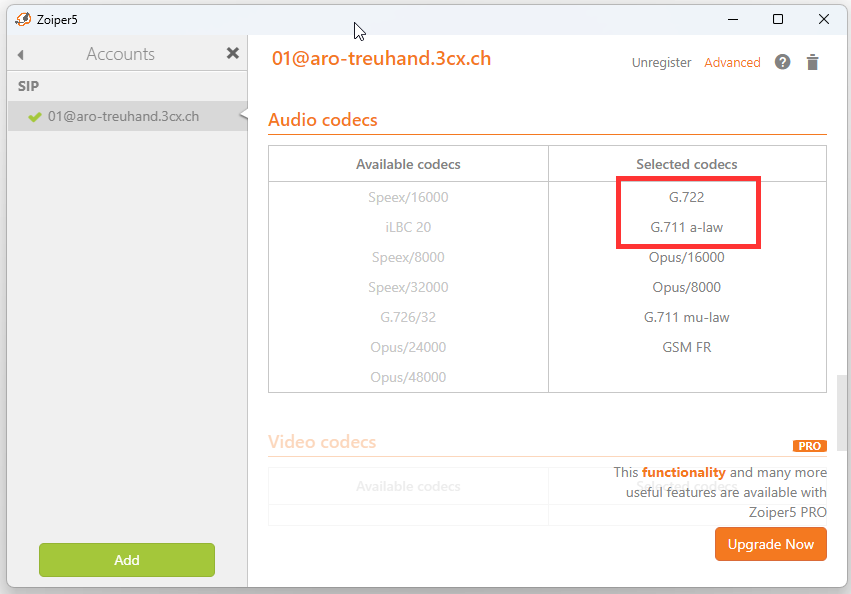Select 01@aro-treuhand.3cx.ch in SIP list

[128, 116]
